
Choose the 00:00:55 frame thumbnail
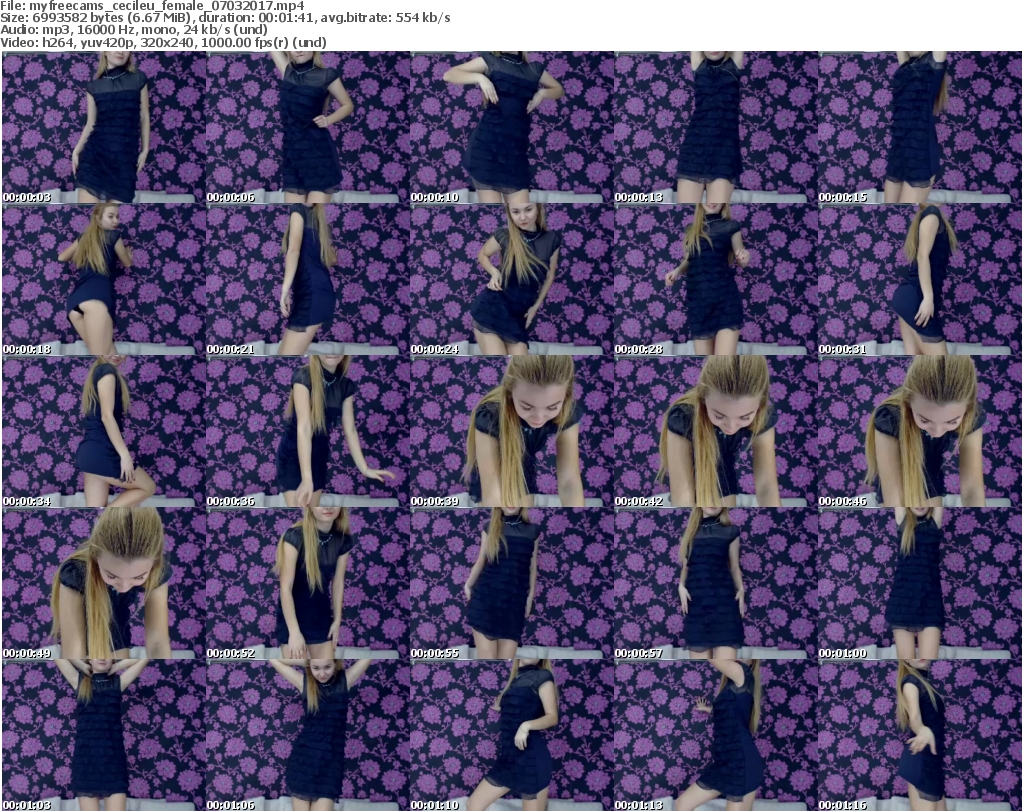pyautogui.click(x=511, y=584)
